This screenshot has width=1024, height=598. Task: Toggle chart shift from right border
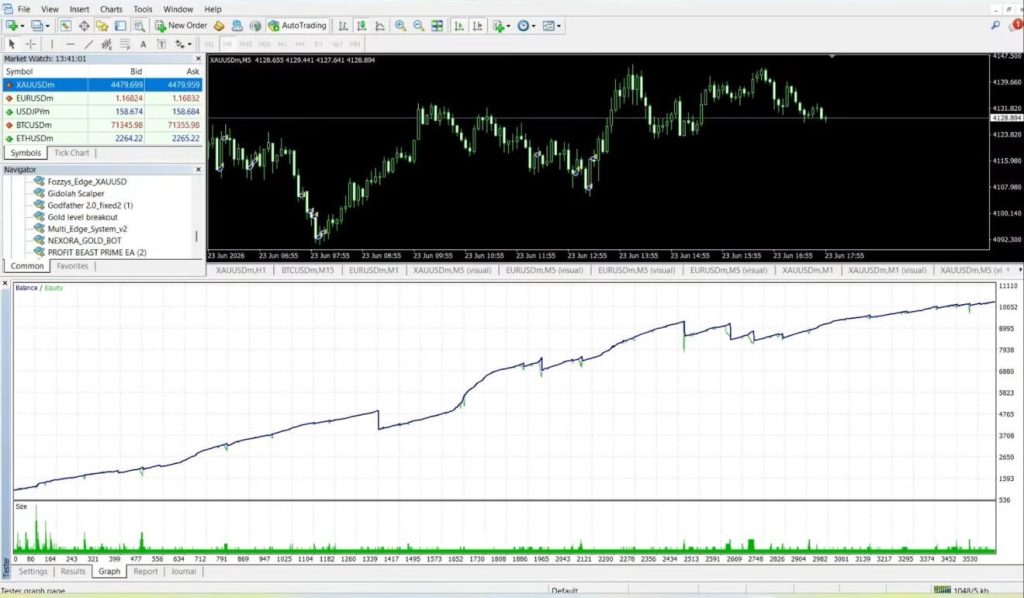(477, 25)
